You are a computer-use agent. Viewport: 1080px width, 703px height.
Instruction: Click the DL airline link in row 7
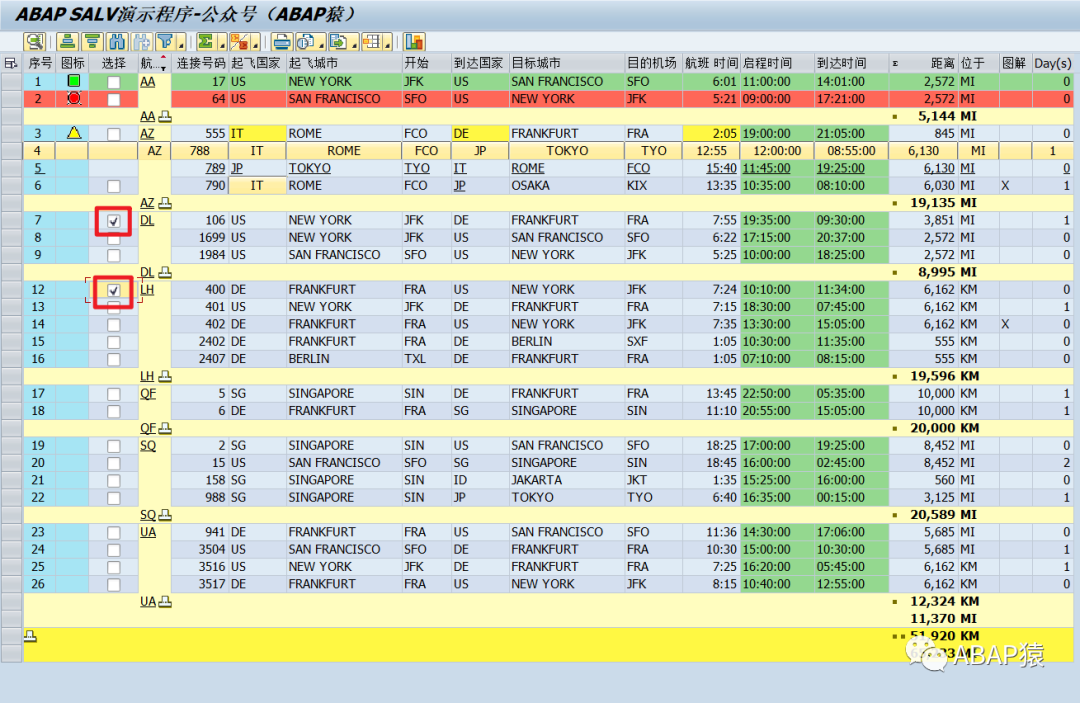(147, 220)
